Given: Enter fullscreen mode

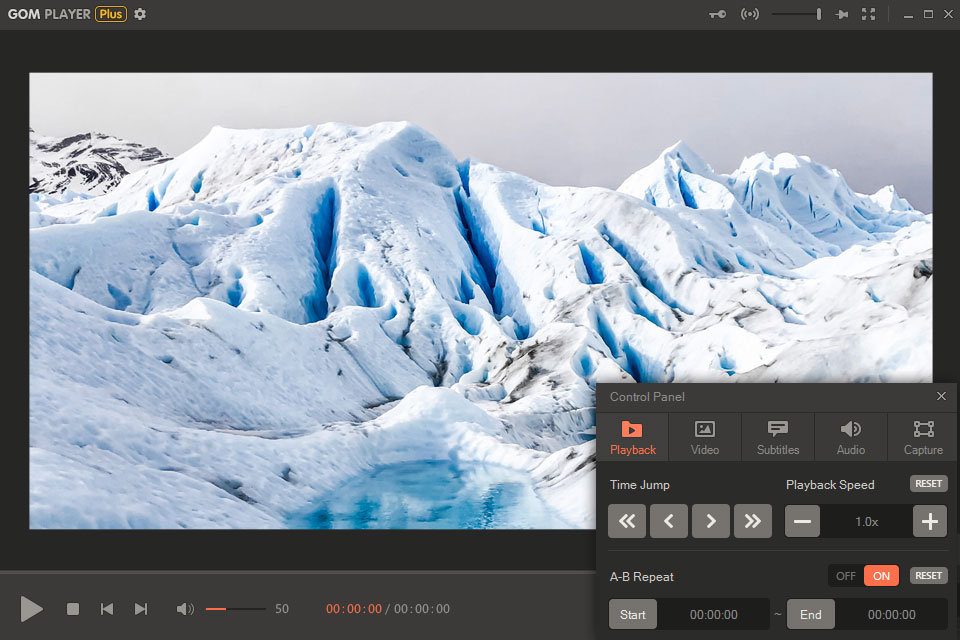Looking at the screenshot, I should tap(869, 14).
